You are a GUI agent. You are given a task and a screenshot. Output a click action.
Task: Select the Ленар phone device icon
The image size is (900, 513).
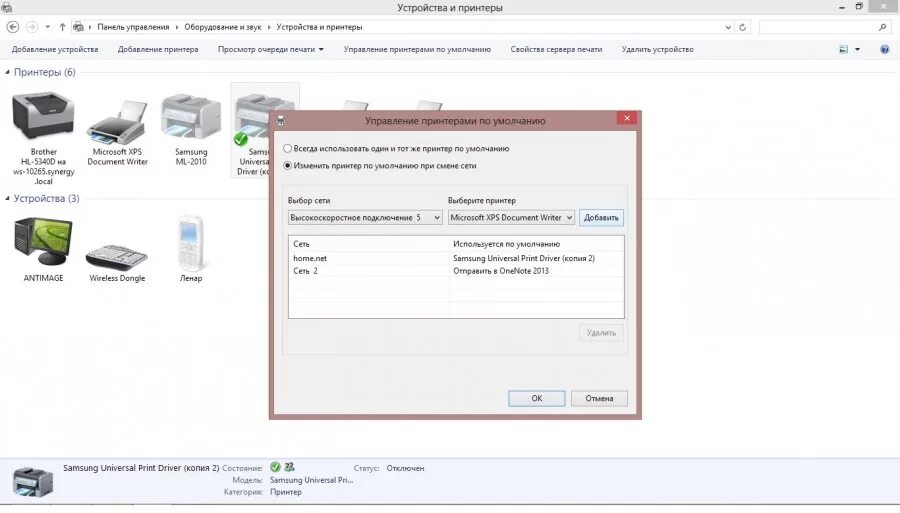pos(191,243)
